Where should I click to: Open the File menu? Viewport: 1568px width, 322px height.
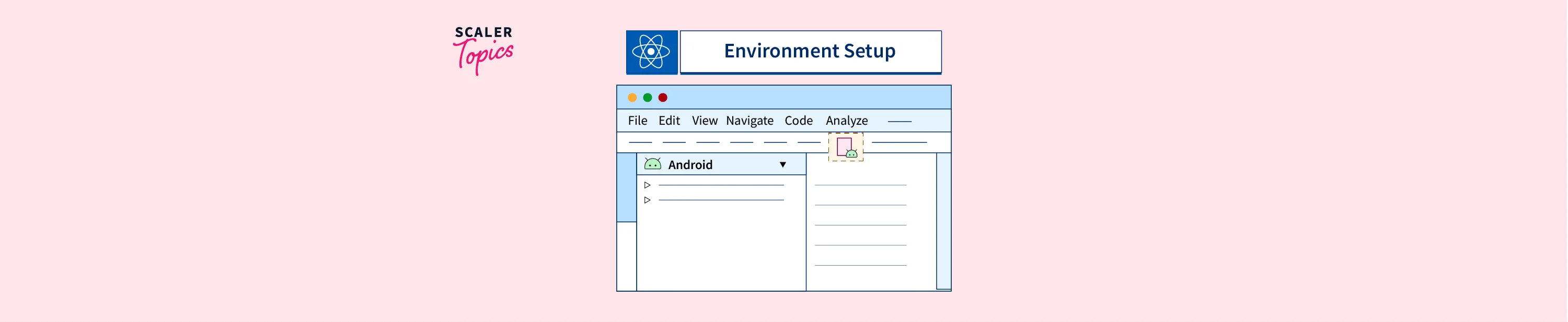coord(637,121)
